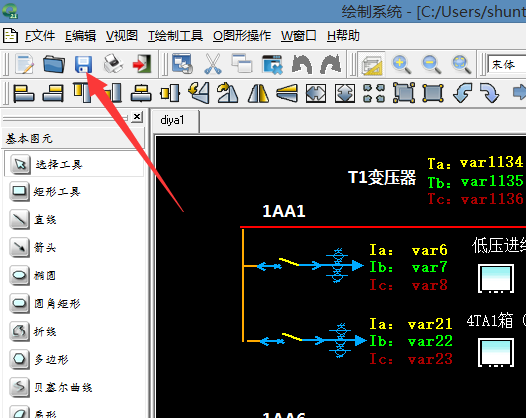Click the printer icon
The height and width of the screenshot is (418, 526).
coord(113,63)
